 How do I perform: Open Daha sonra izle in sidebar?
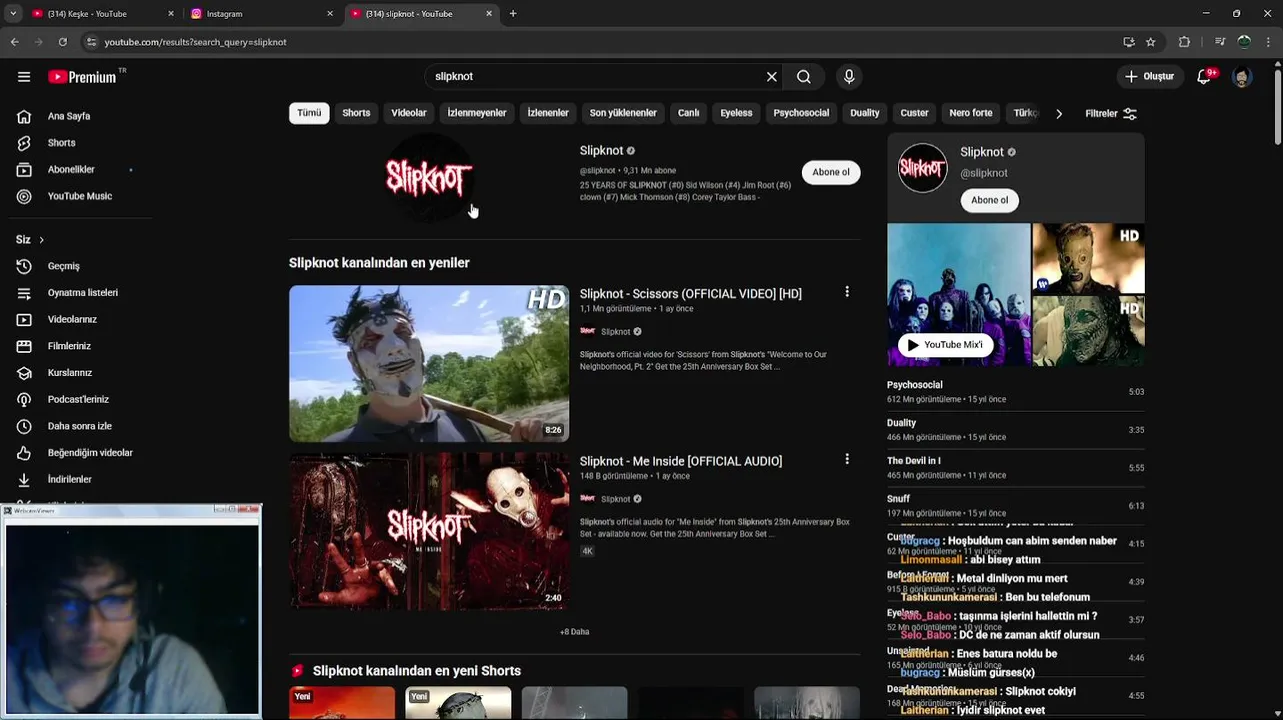pyautogui.click(x=80, y=426)
